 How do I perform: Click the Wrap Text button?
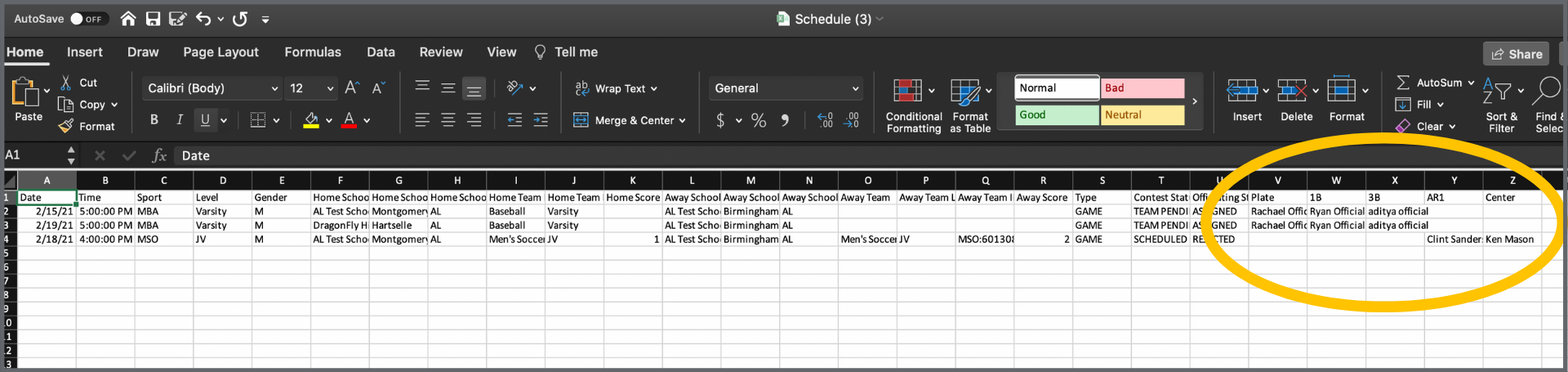tap(617, 88)
